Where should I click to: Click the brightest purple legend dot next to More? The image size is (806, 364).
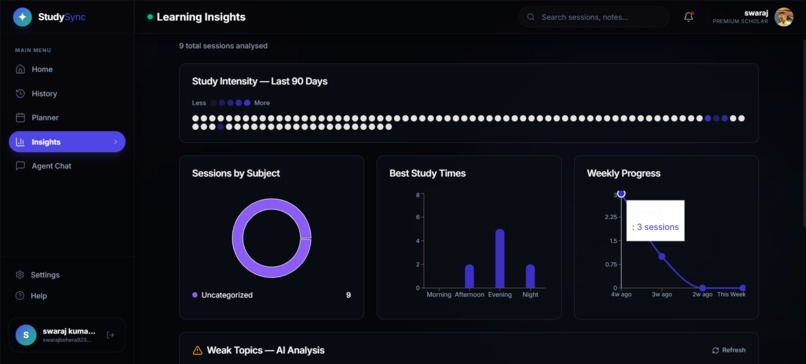tap(247, 103)
